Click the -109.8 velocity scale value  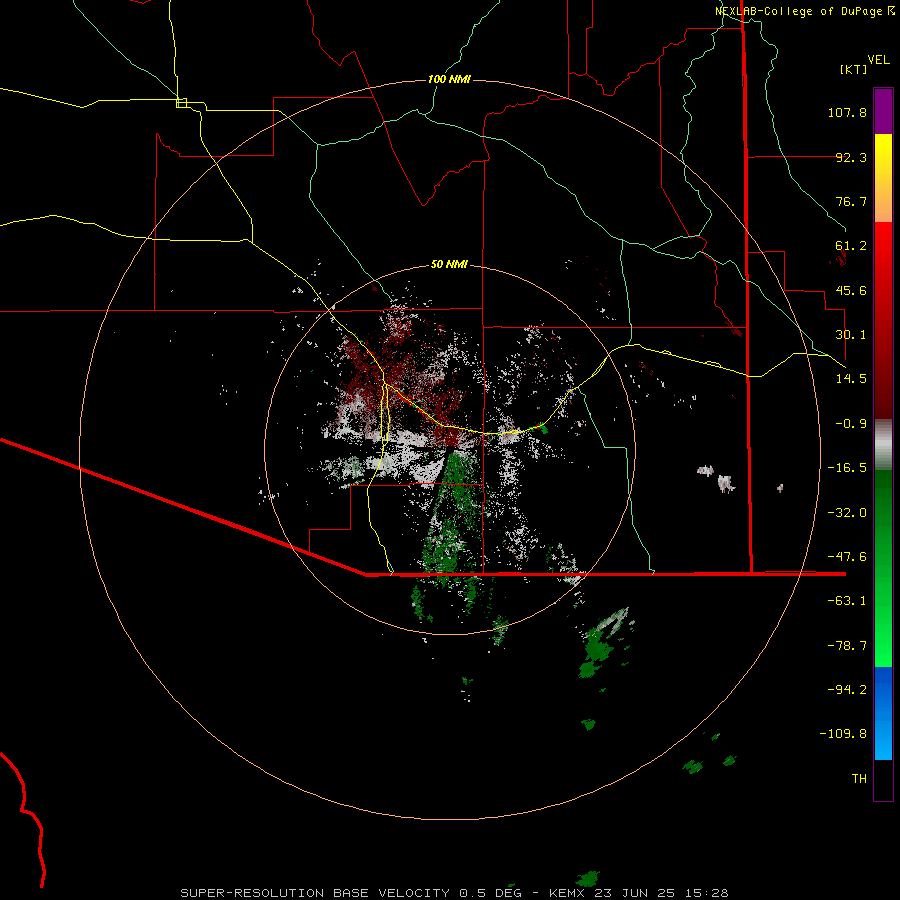843,734
